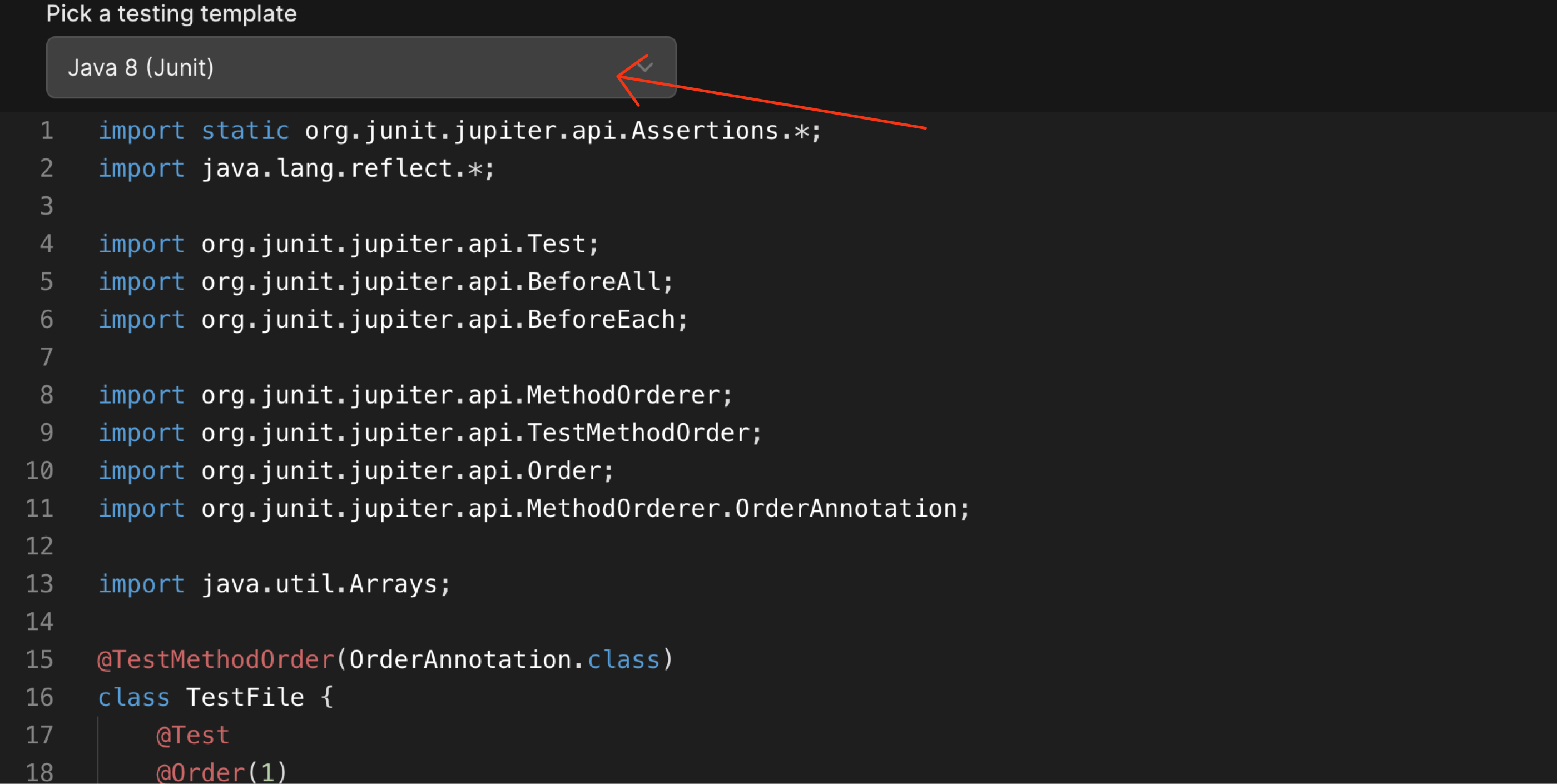Click the TestMethodOrder import on line 9
Screen dimensions: 1557x784
coord(481,433)
